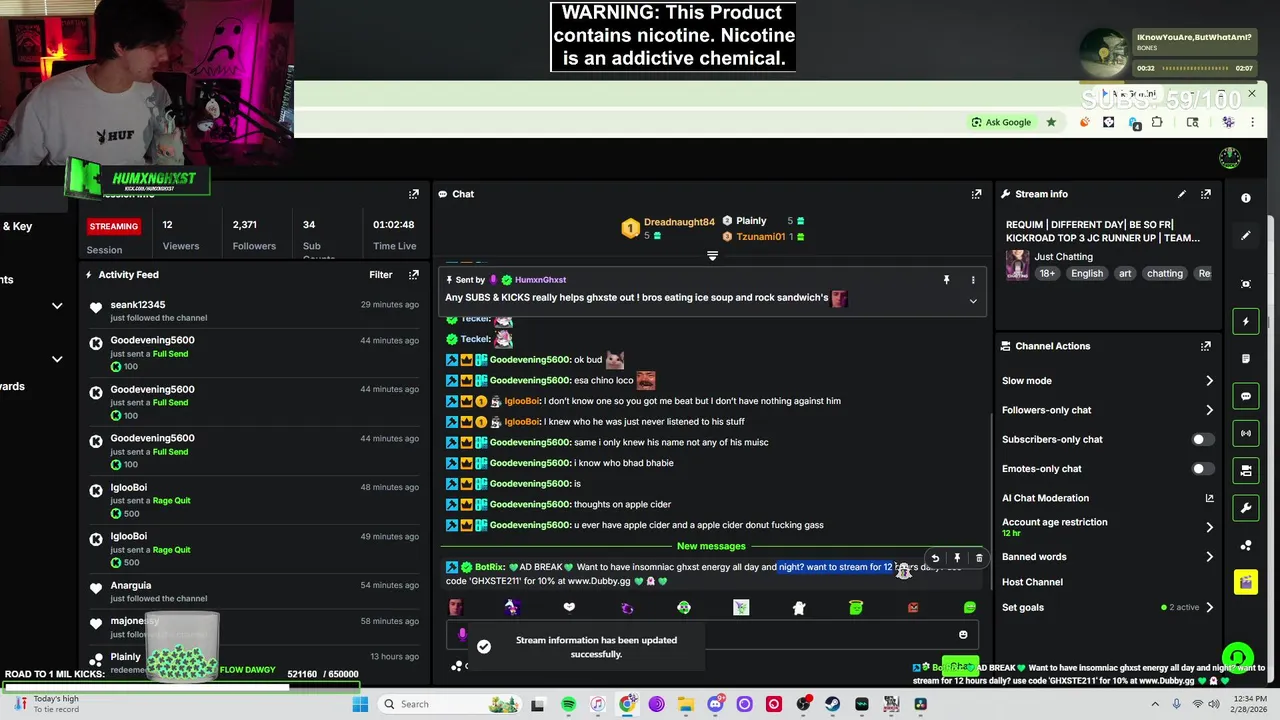Open the chat bubble sidebar icon

point(1246,396)
